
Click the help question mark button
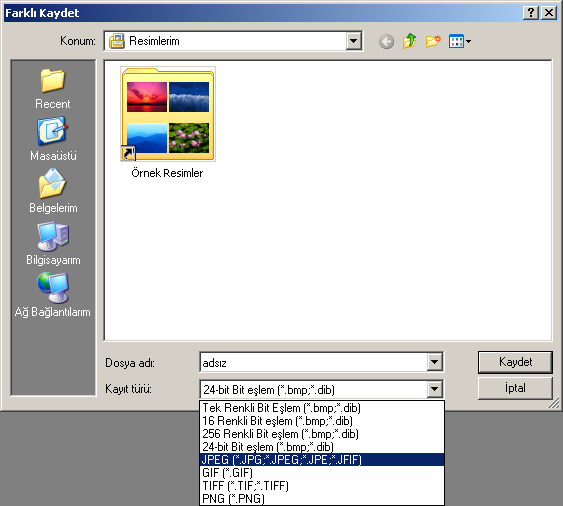(531, 13)
